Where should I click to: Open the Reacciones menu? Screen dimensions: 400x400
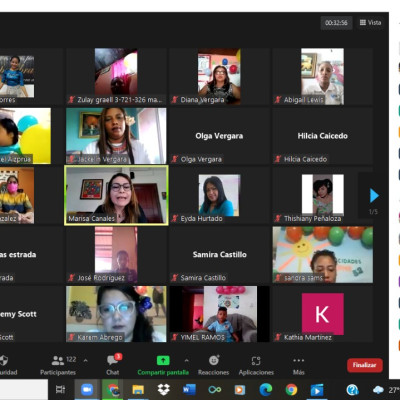(213, 365)
